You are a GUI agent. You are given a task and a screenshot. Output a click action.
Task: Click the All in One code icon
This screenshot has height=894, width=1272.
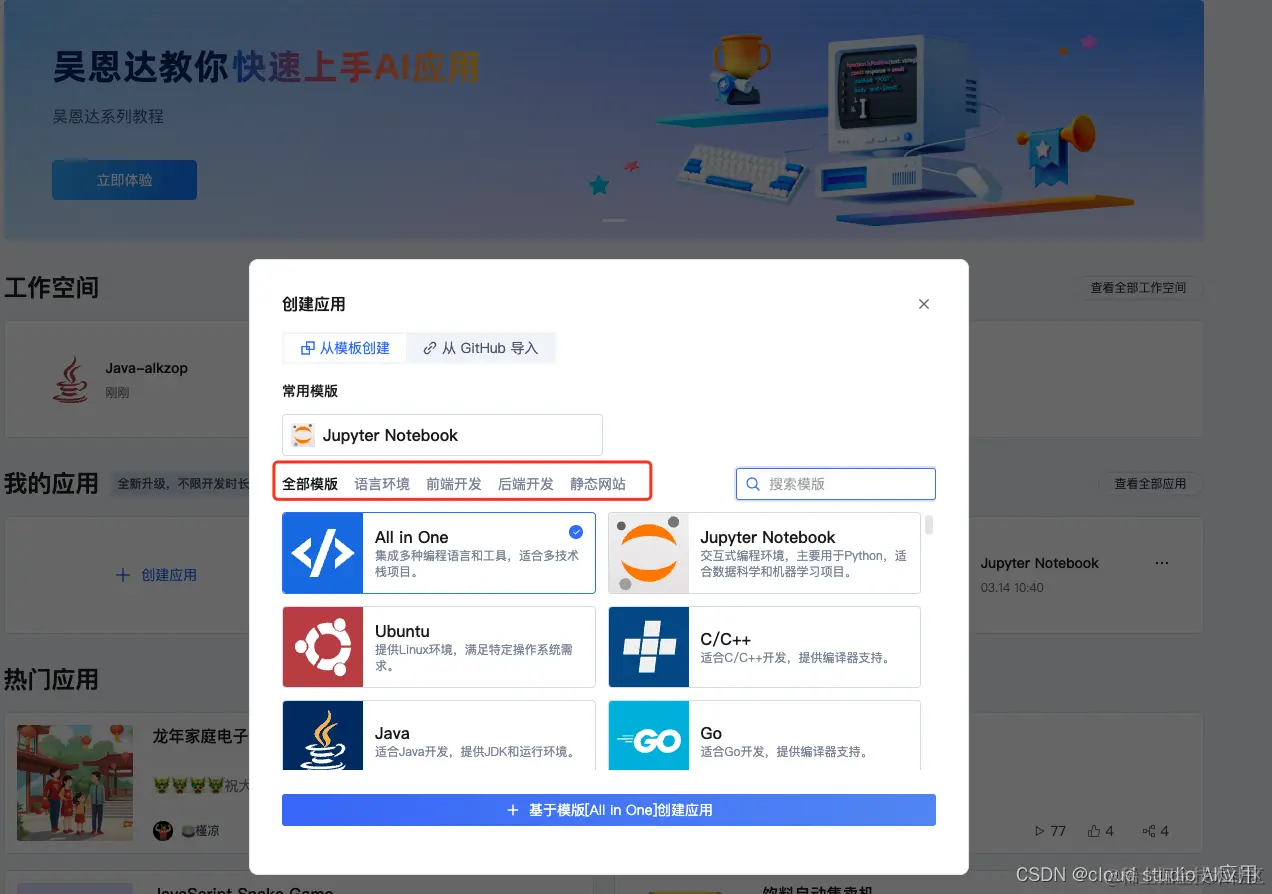click(x=323, y=553)
